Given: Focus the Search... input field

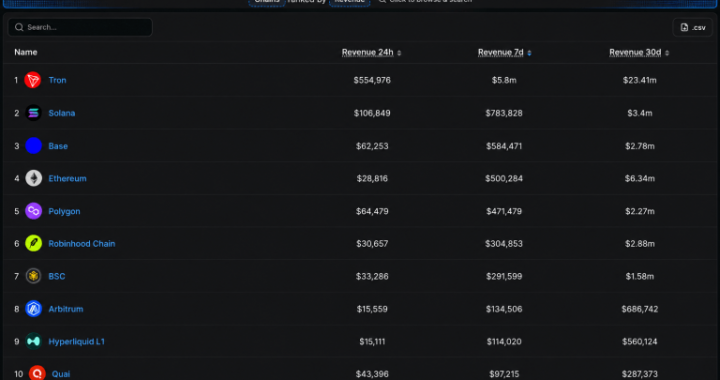Looking at the screenshot, I should [x=80, y=28].
